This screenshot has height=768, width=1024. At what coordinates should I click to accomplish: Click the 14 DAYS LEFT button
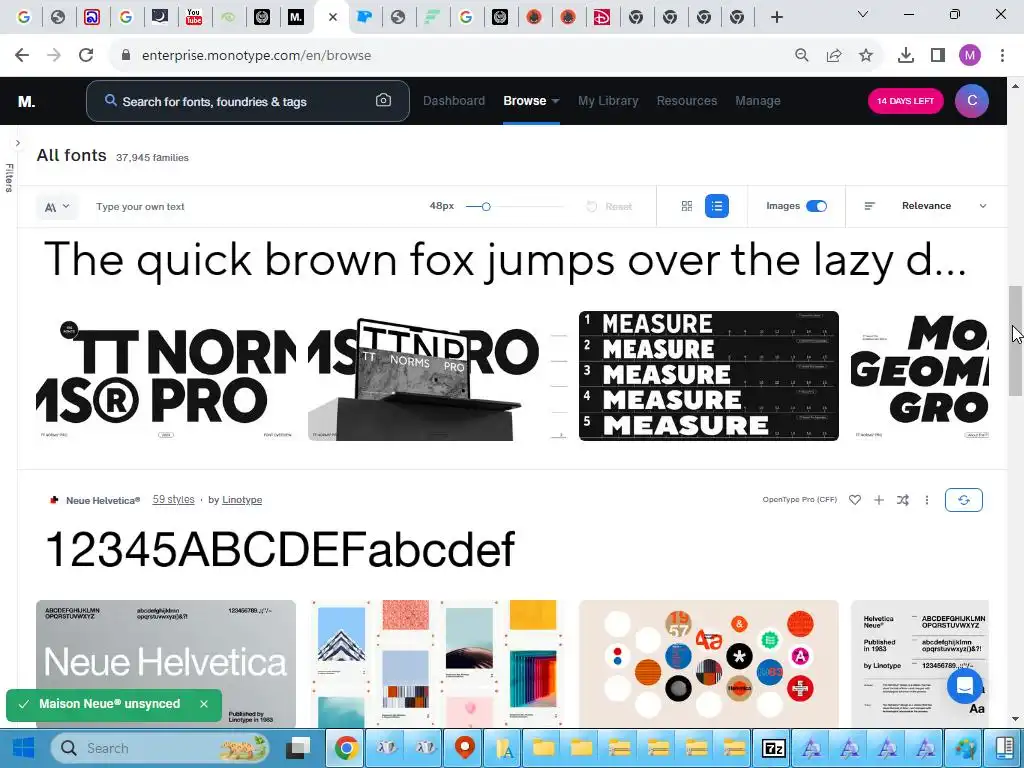[x=905, y=101]
